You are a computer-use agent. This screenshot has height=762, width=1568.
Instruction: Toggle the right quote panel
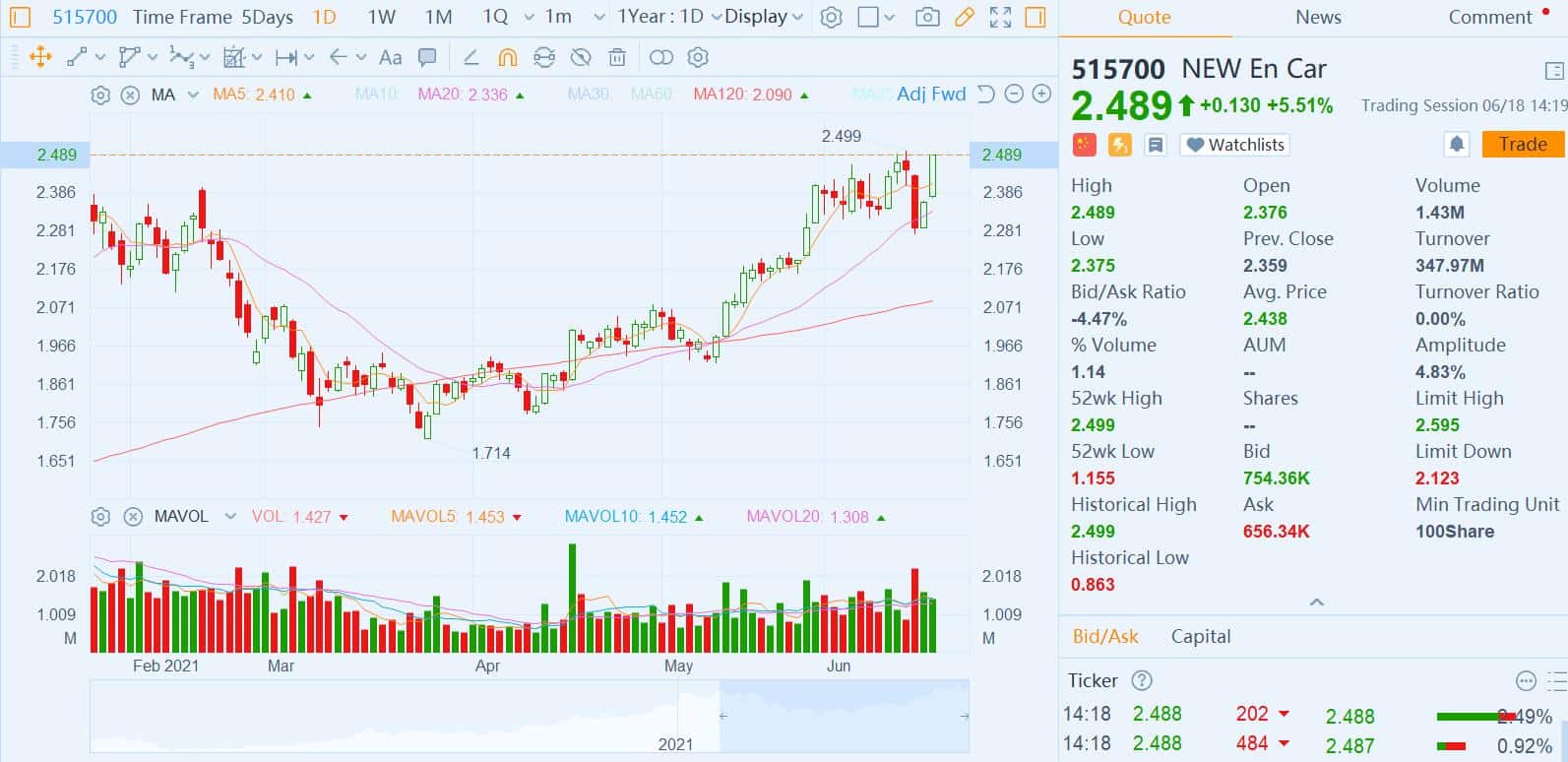[1035, 17]
